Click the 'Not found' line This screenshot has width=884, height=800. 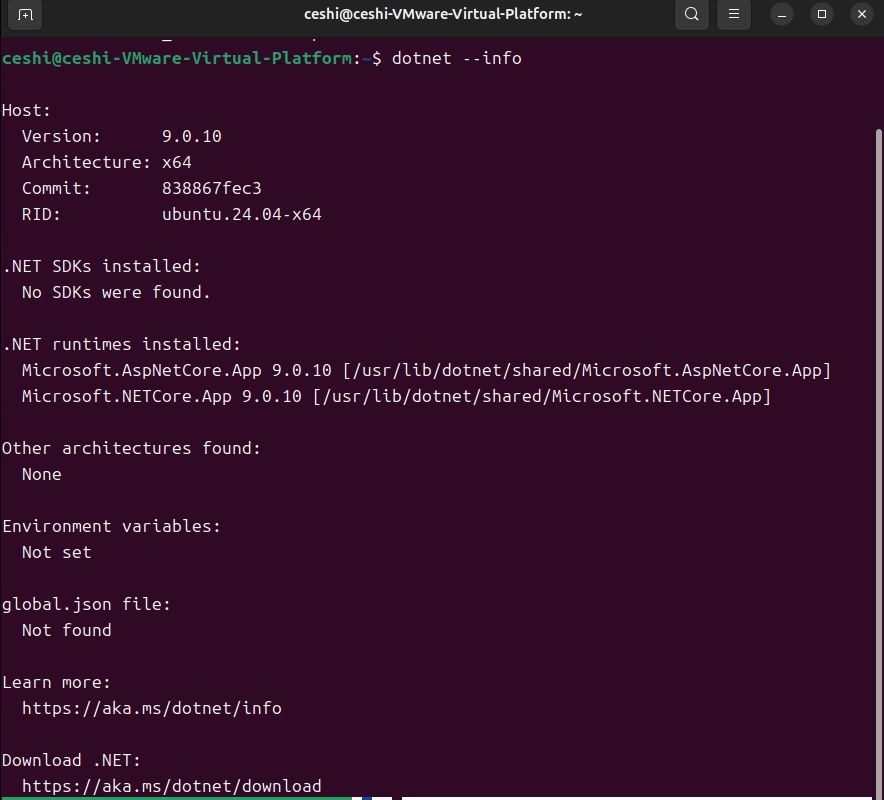click(67, 630)
